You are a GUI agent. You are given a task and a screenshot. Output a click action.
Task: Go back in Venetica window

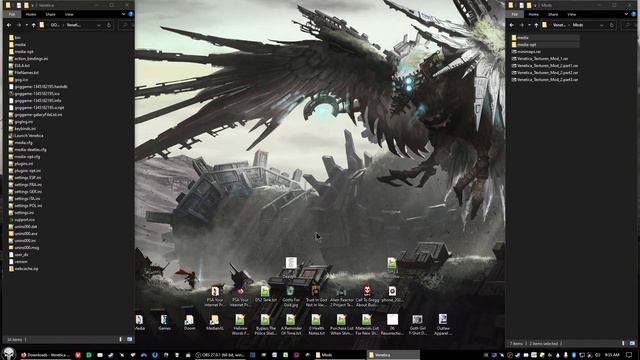[9, 25]
